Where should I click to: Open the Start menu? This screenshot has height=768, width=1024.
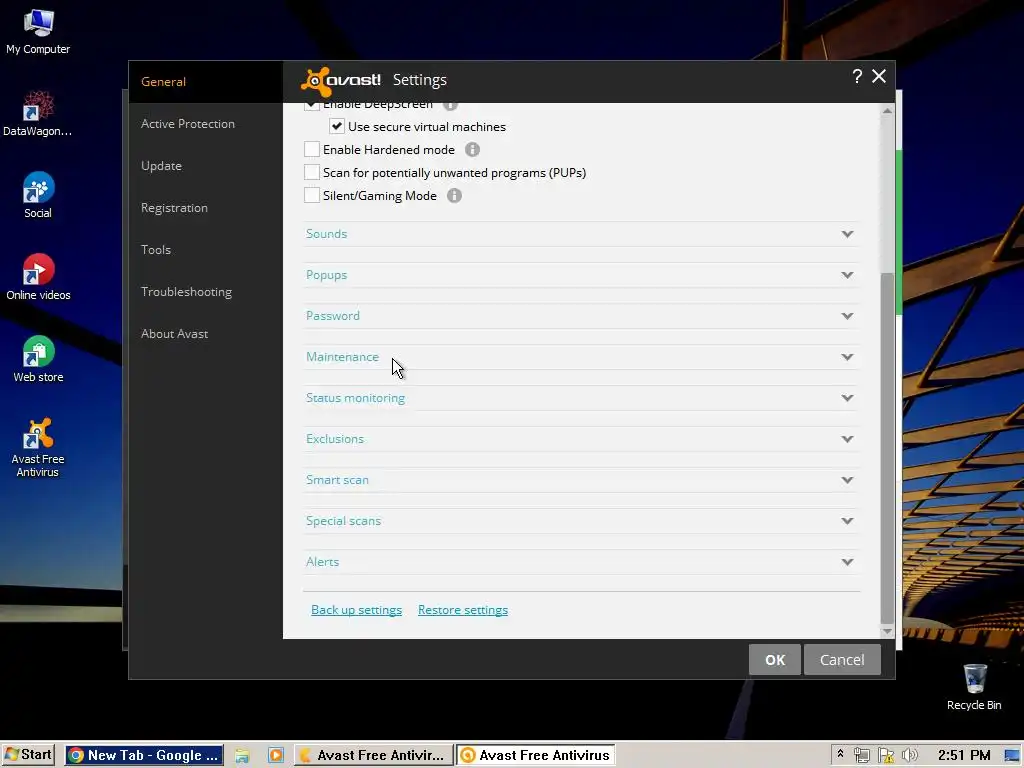click(x=28, y=756)
